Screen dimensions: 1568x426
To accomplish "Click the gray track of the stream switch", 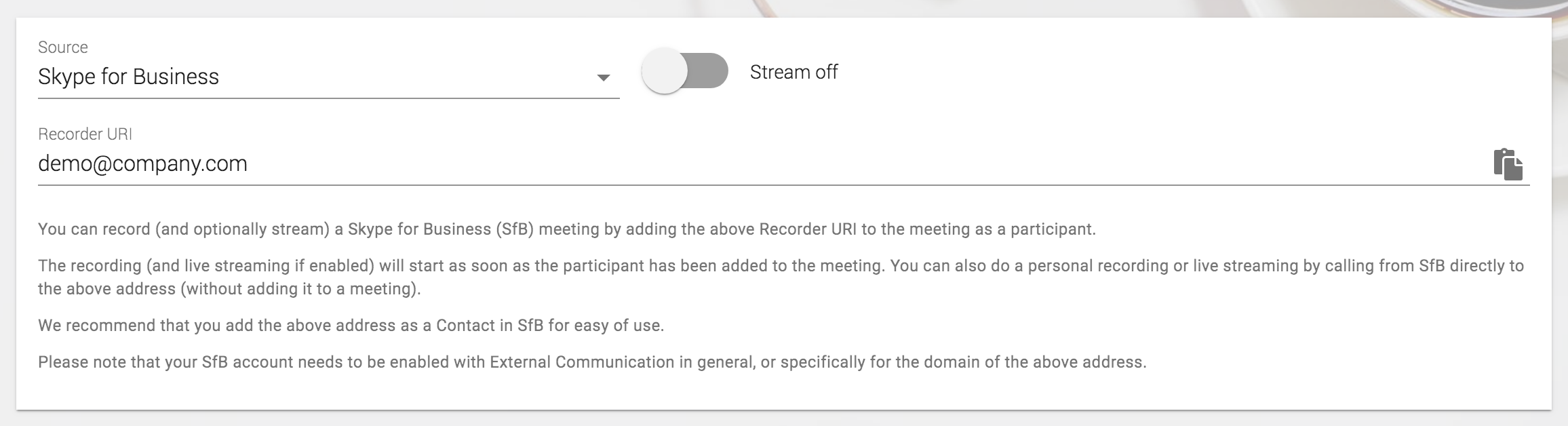I will (x=709, y=72).
